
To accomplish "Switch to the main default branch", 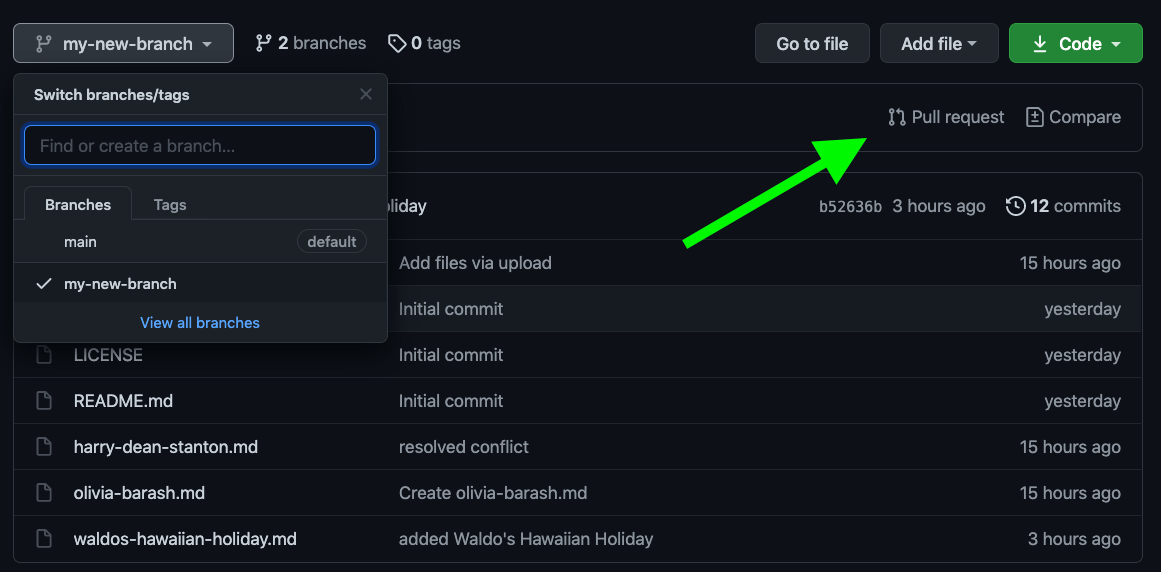I will (81, 242).
